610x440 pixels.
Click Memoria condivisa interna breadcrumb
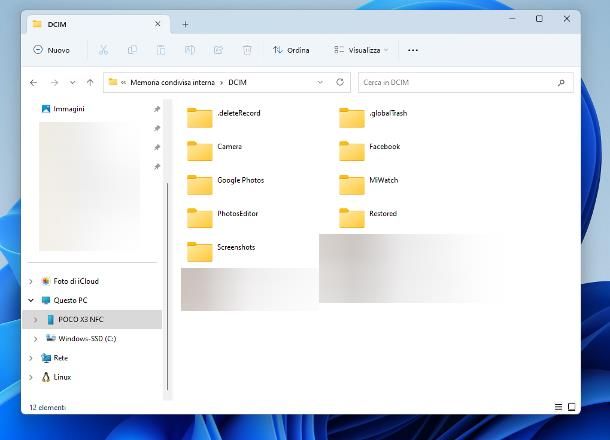coord(172,82)
